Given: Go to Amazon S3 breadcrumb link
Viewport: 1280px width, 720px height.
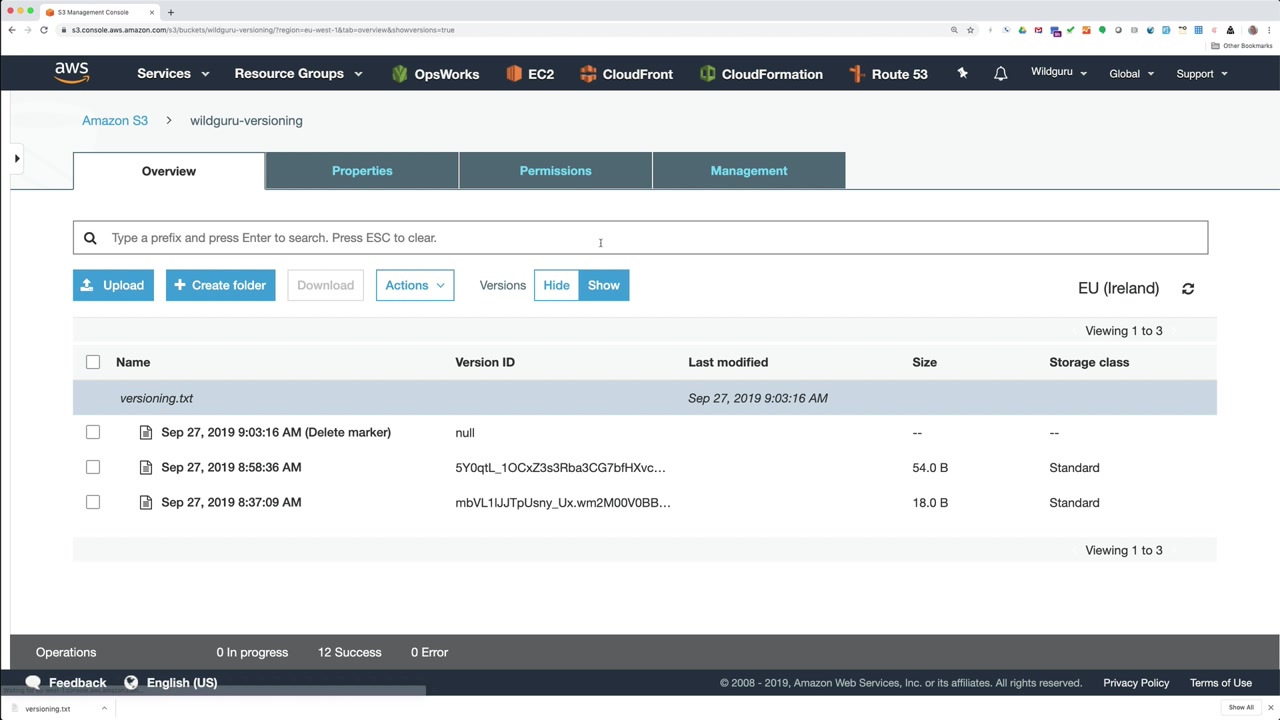Looking at the screenshot, I should (x=115, y=121).
